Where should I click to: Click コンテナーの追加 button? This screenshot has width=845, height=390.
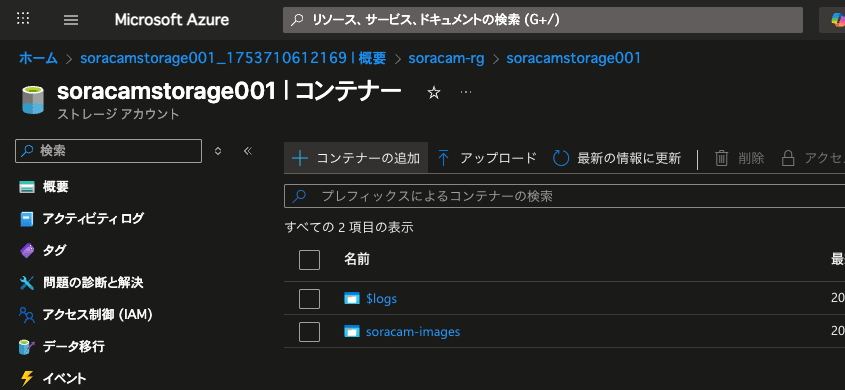click(x=356, y=158)
